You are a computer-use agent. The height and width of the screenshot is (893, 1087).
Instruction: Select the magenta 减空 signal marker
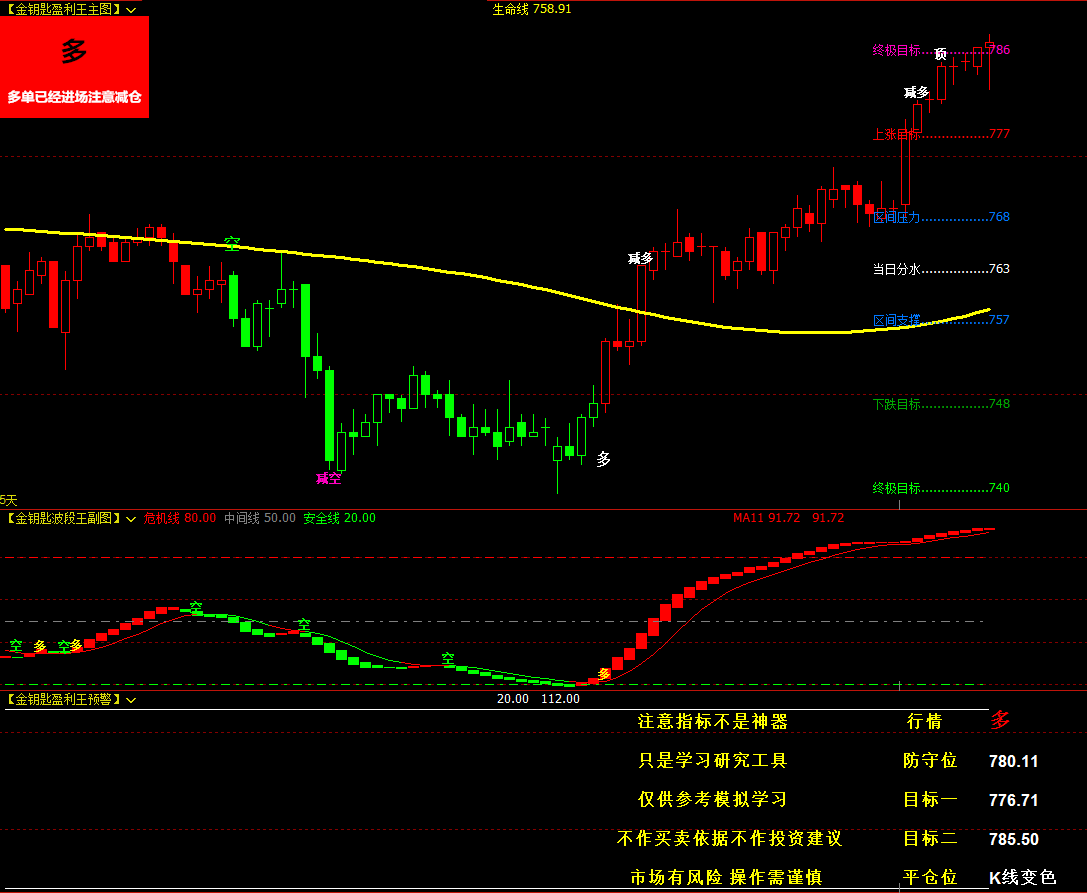[x=328, y=478]
